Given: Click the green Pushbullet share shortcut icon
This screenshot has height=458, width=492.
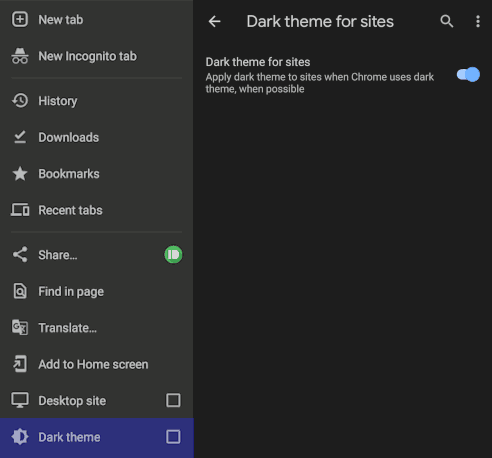Looking at the screenshot, I should click(x=173, y=255).
